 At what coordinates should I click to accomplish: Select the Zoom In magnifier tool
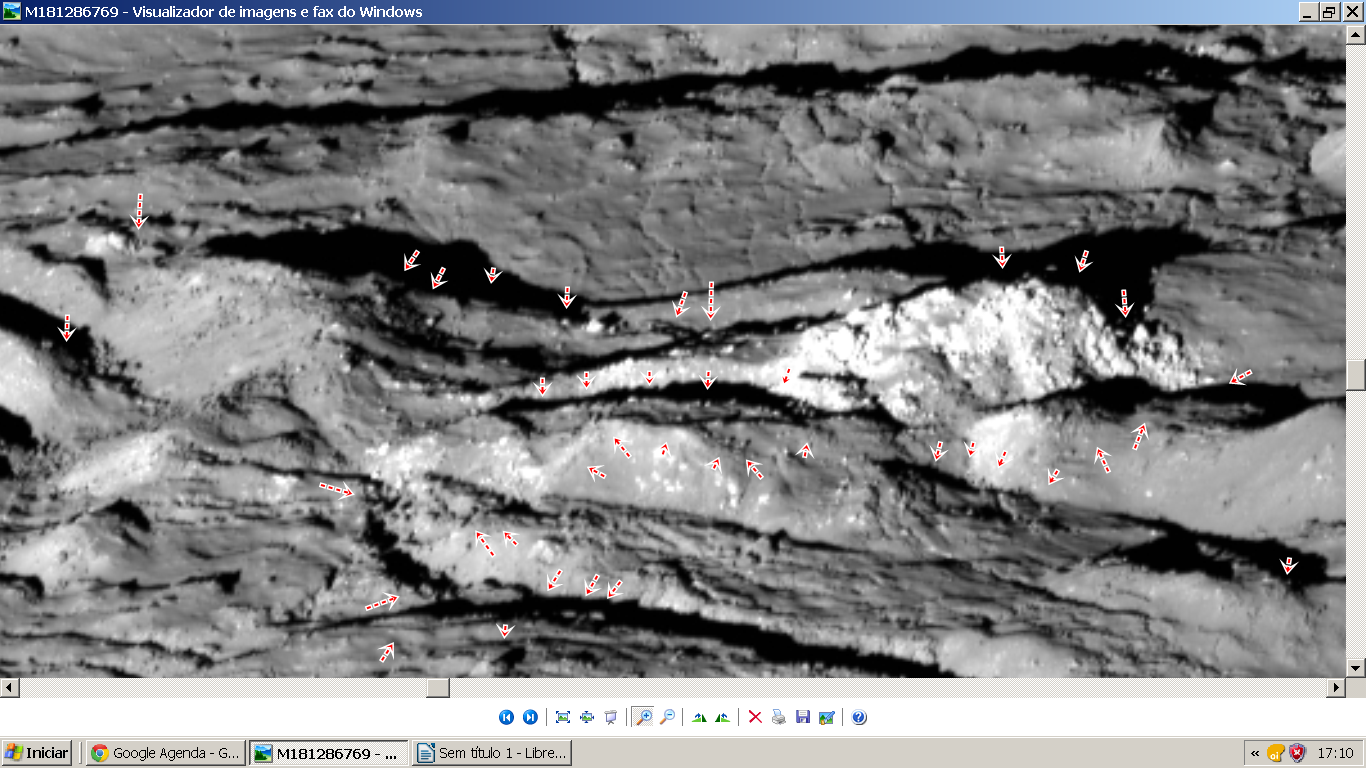point(643,717)
